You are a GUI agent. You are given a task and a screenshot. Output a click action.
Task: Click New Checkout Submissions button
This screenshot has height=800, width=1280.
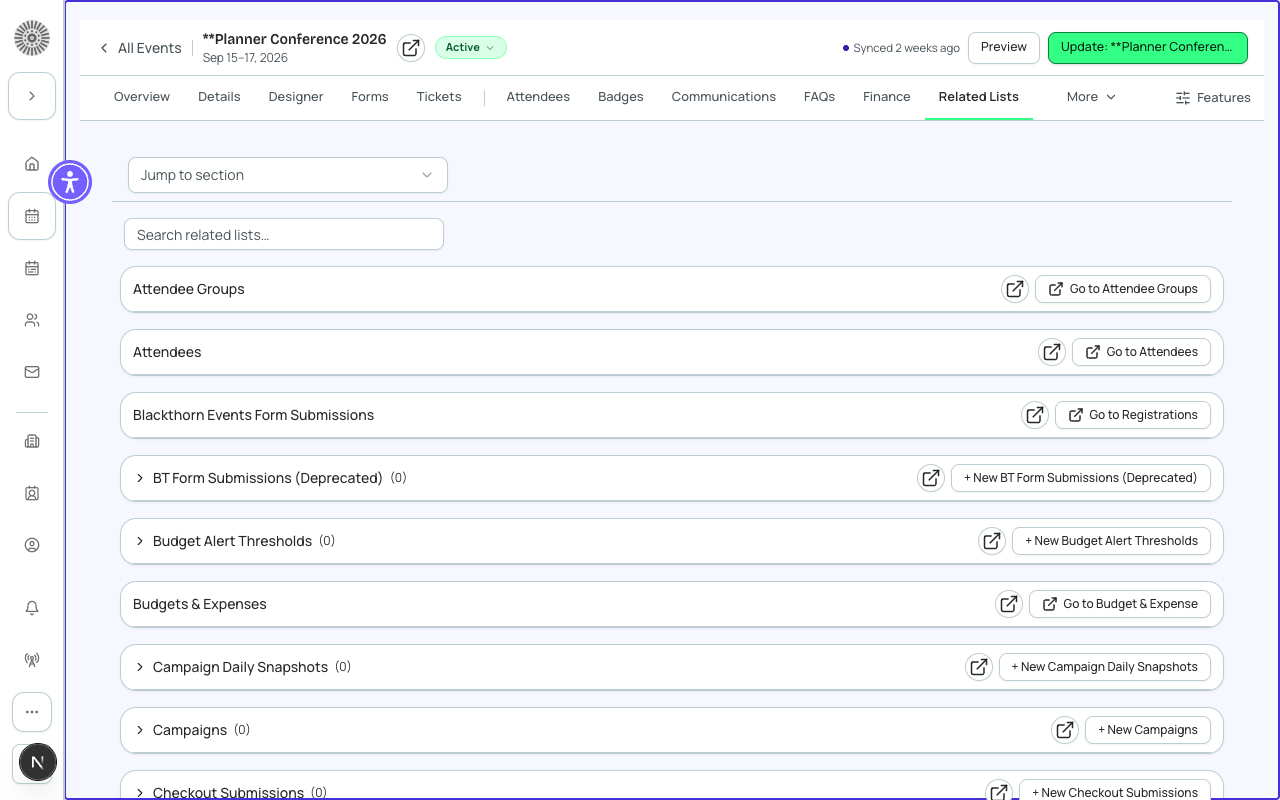tap(1115, 790)
